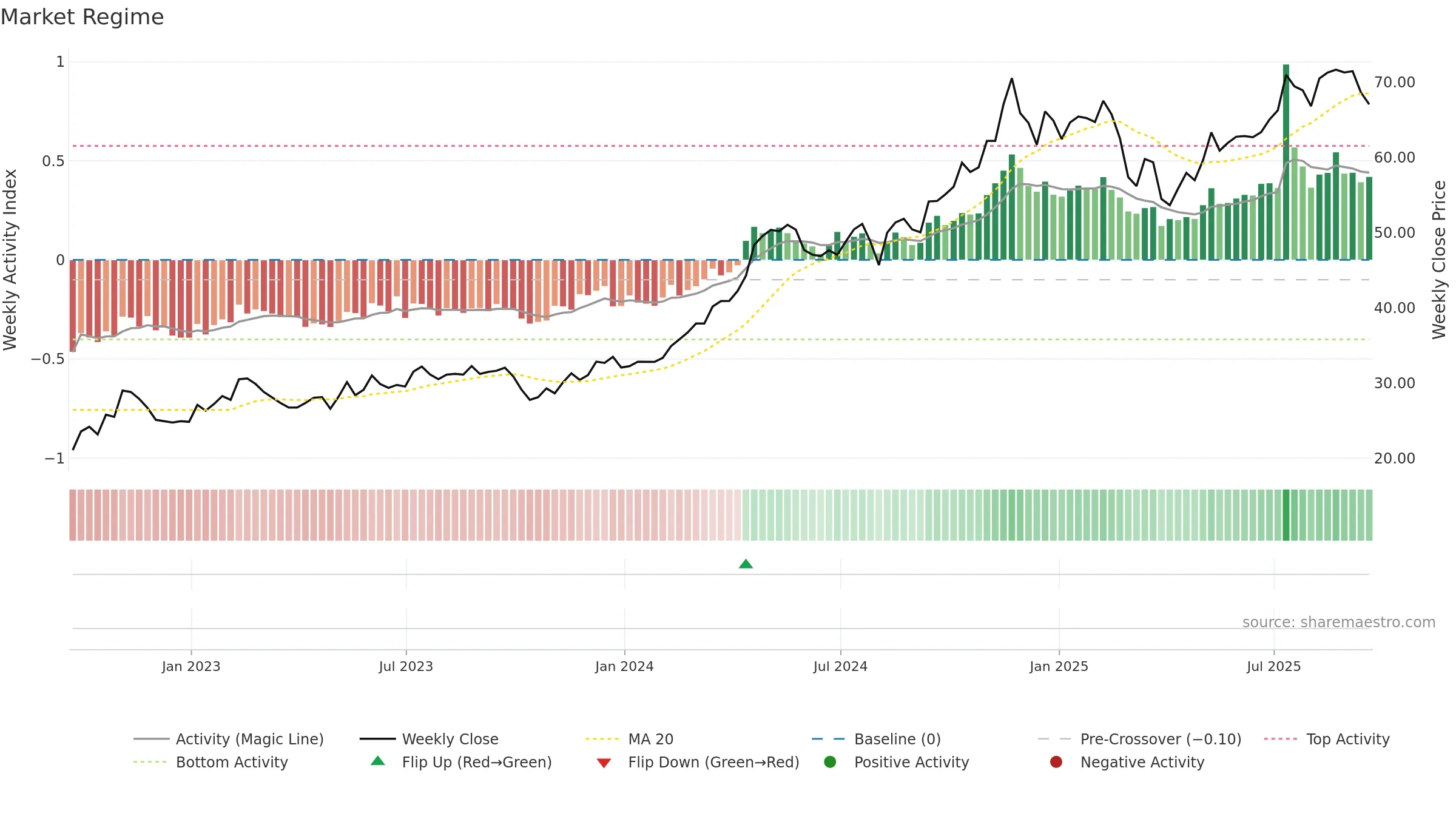Toggle MA 20 legend entry
Screen dimensions: 1456x819
pos(629,739)
